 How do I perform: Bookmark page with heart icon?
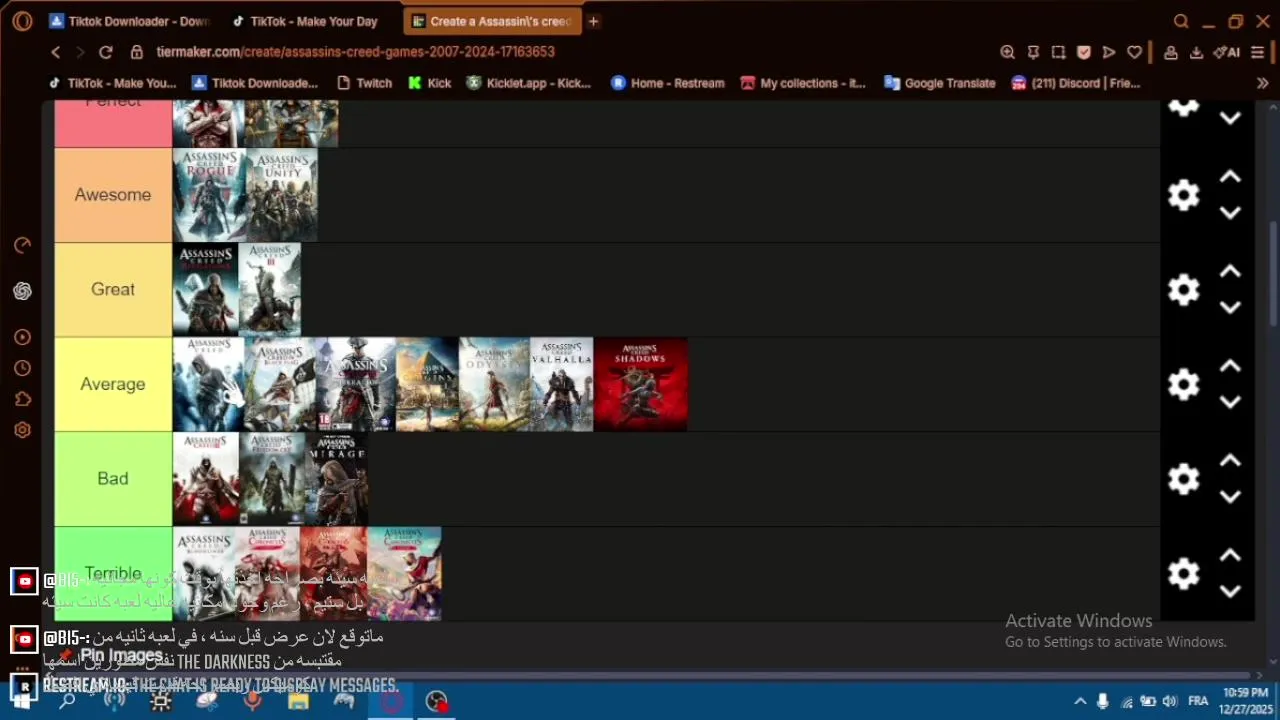coord(1134,52)
